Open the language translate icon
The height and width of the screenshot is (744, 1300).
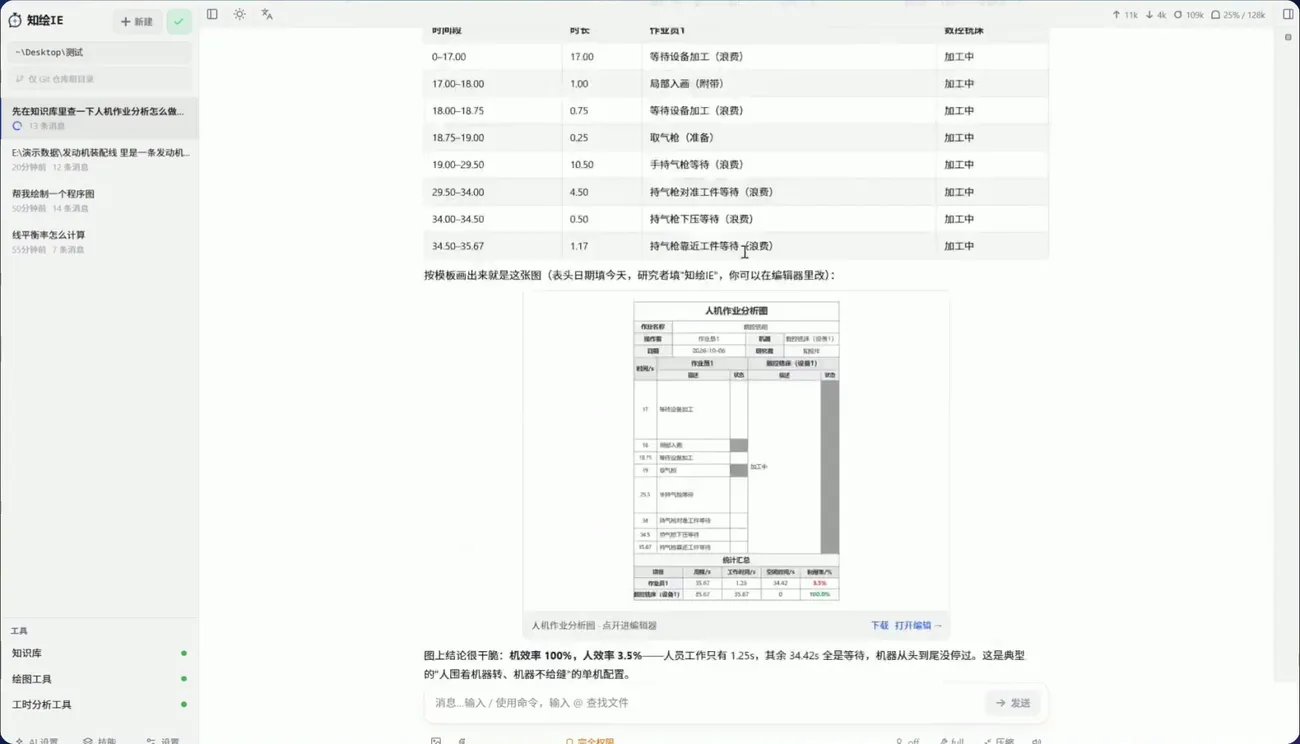267,14
